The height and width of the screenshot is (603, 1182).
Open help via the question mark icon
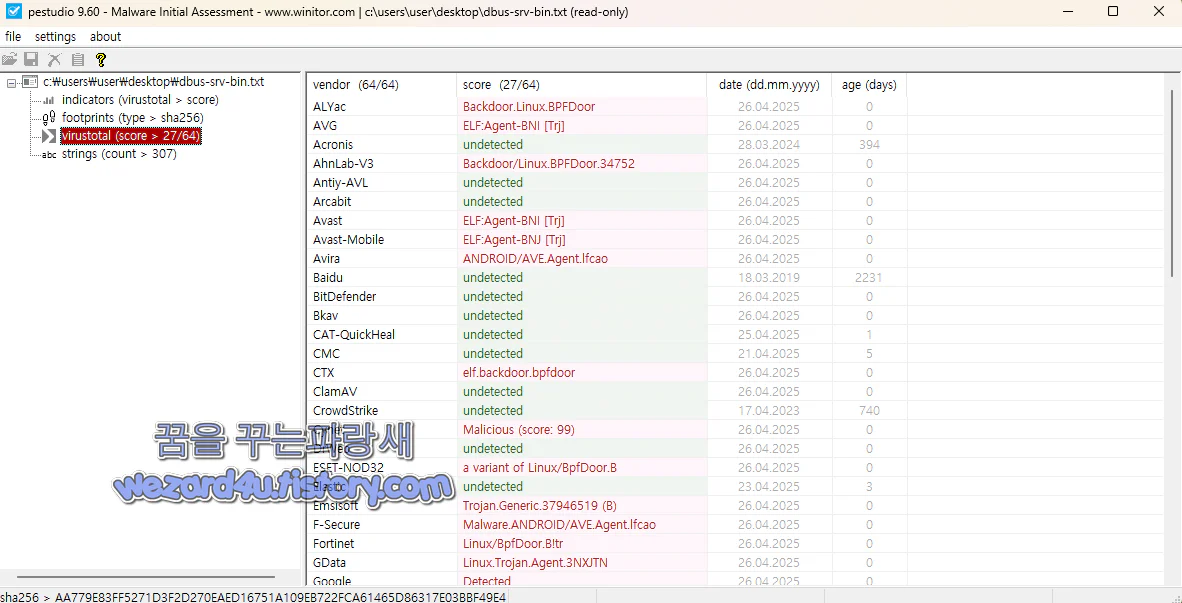click(x=101, y=59)
